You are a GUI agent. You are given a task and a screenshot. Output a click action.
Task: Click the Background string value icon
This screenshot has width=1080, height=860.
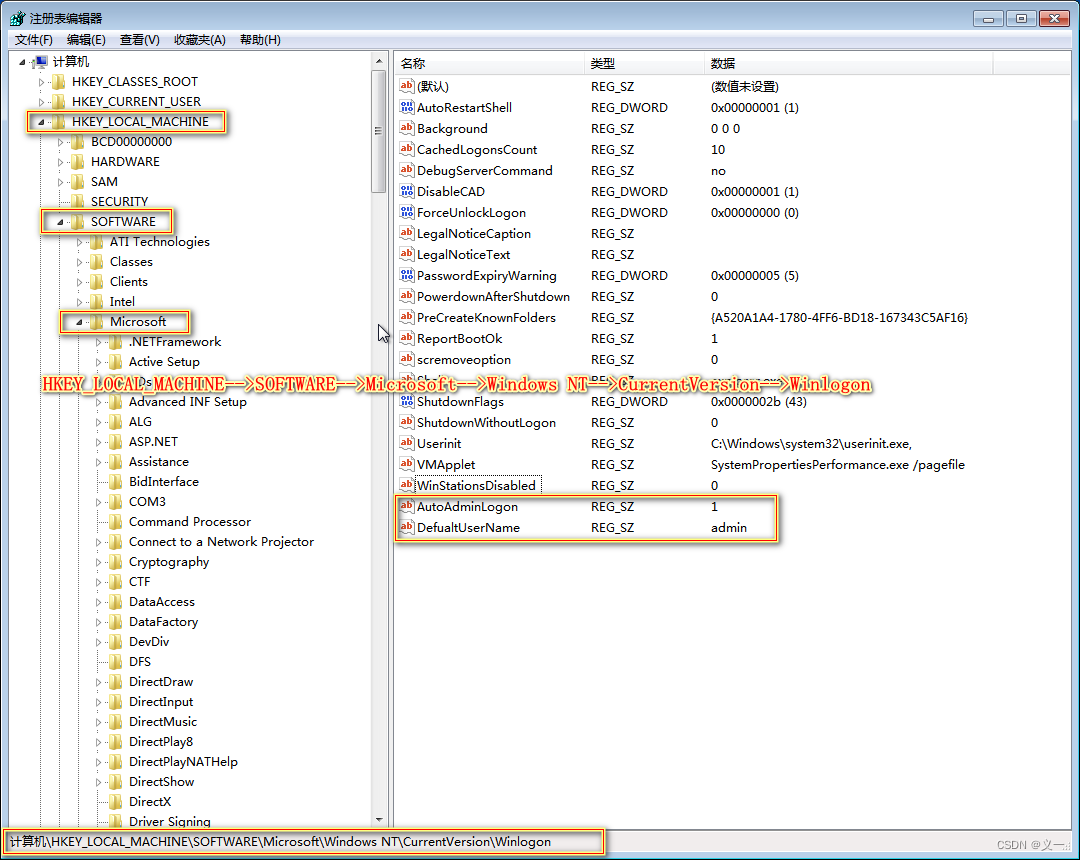406,128
